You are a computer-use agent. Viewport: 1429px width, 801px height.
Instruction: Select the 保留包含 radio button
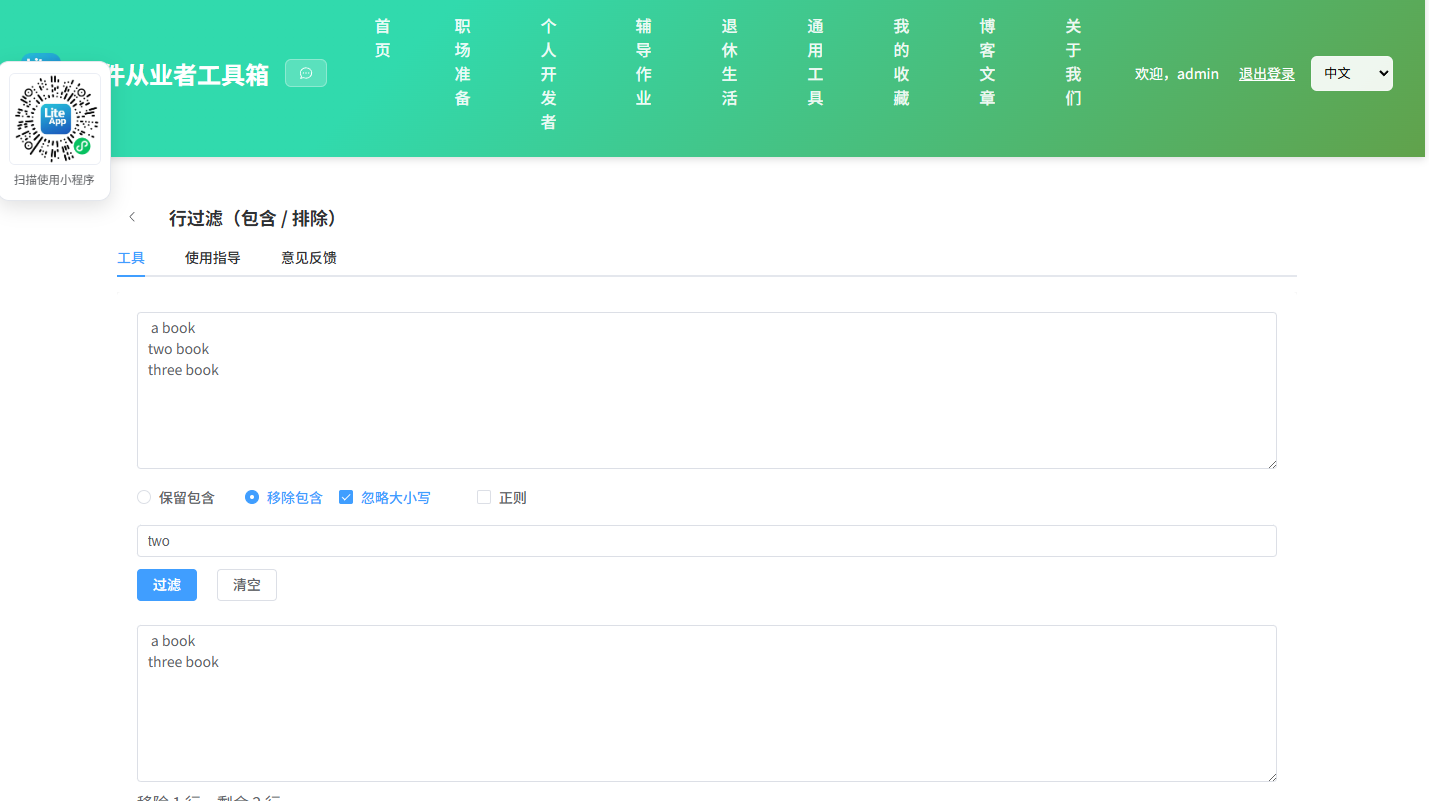[x=144, y=497]
